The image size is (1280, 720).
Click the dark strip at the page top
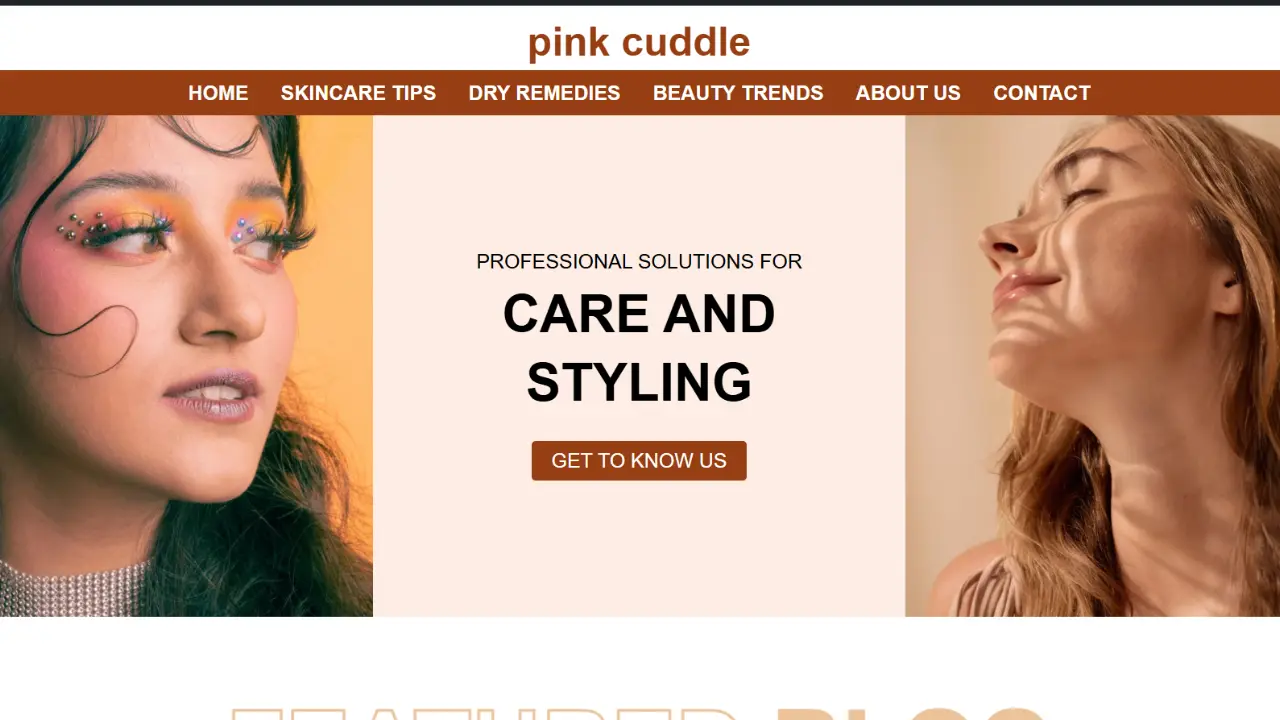(x=640, y=3)
